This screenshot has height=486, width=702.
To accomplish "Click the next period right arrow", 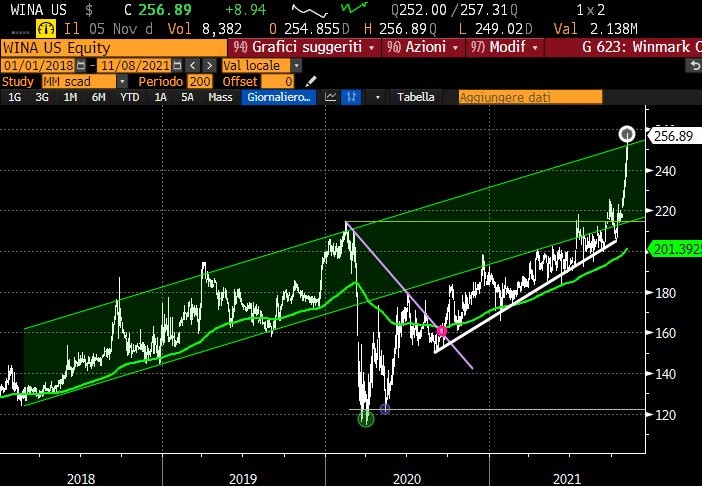I will tap(209, 66).
